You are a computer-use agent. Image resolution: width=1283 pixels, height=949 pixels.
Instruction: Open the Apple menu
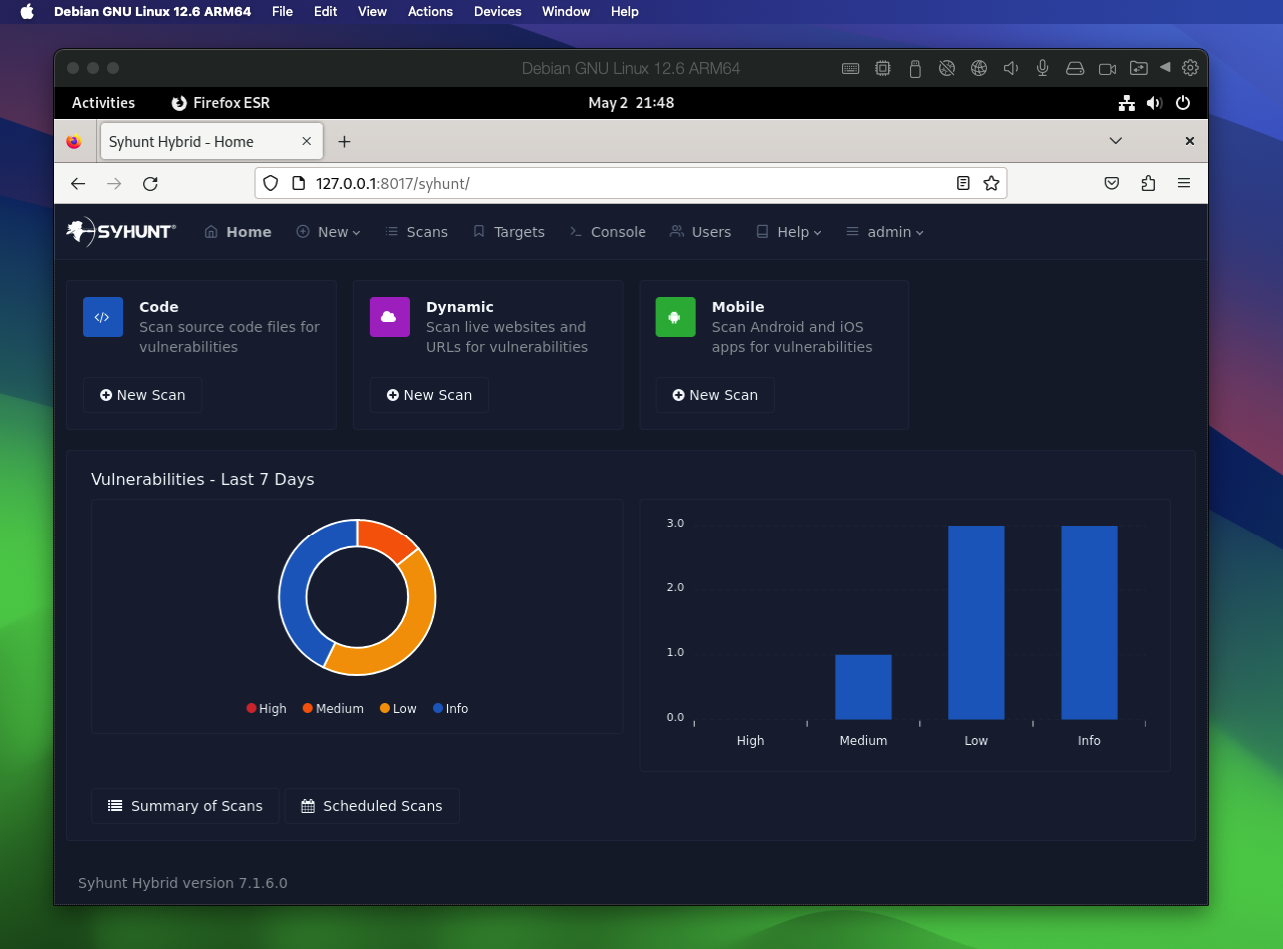tap(27, 12)
